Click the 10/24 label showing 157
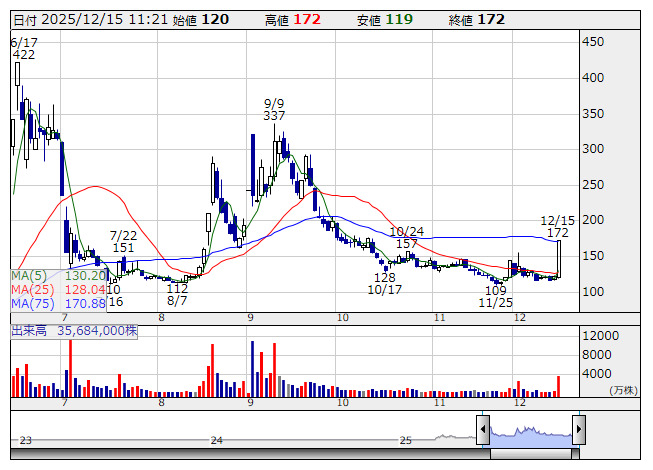This screenshot has width=653, height=470. (x=407, y=238)
